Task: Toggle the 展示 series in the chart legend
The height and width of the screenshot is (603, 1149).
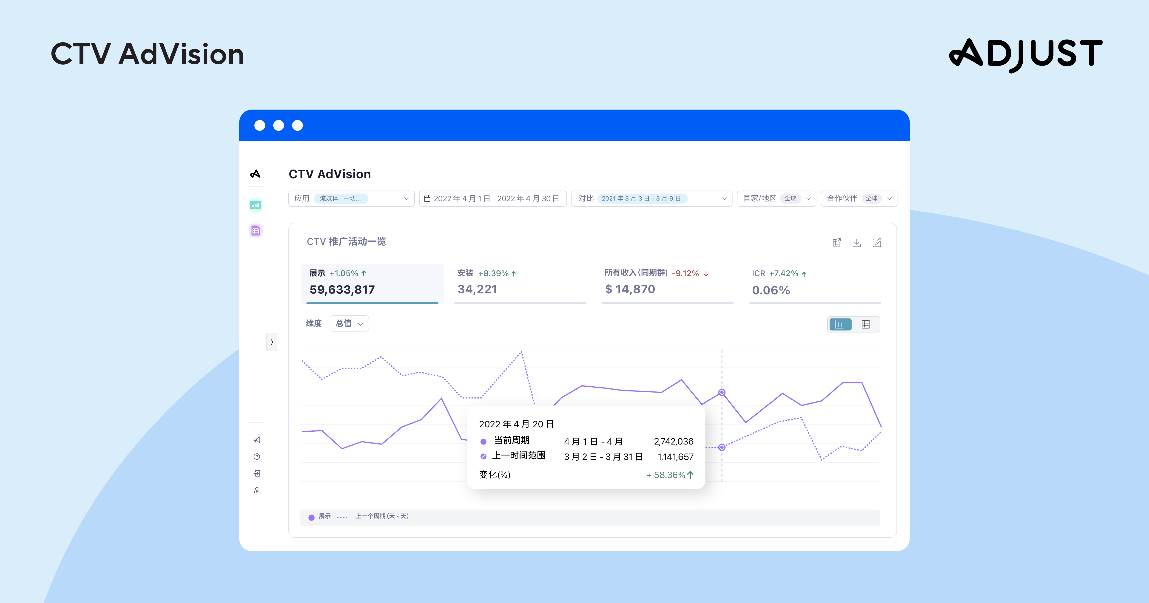Action: click(319, 517)
